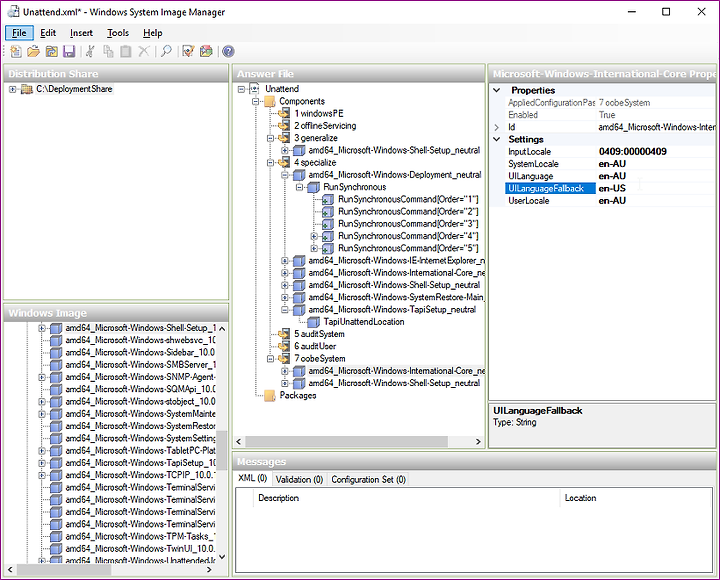Open the File menu
Image resolution: width=720 pixels, height=580 pixels.
[x=19, y=33]
